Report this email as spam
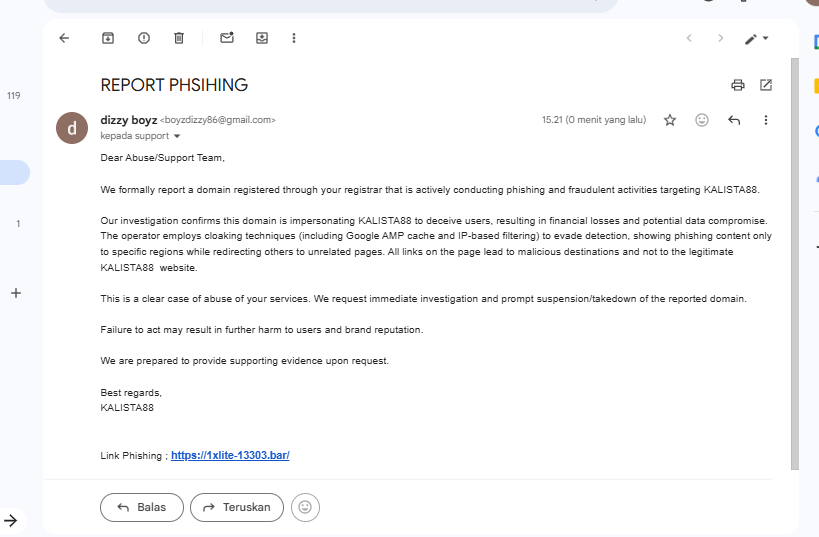This screenshot has height=537, width=819. point(144,38)
